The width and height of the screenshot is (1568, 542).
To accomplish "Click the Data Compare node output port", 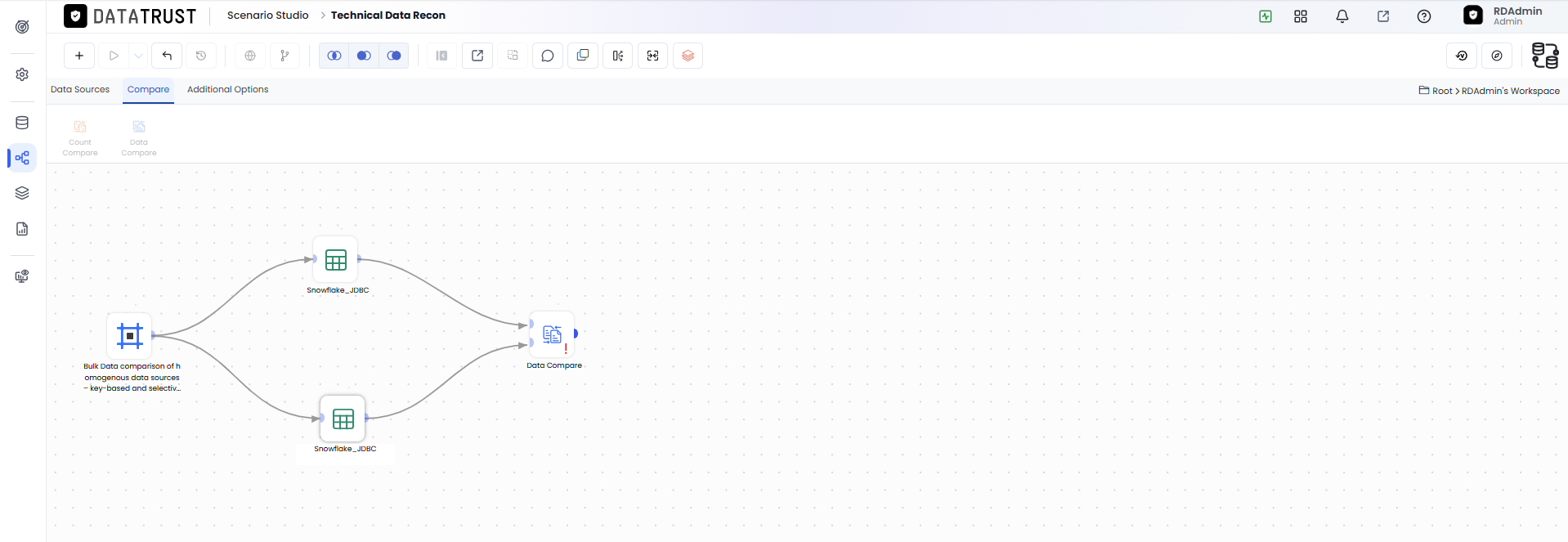I will (x=576, y=334).
